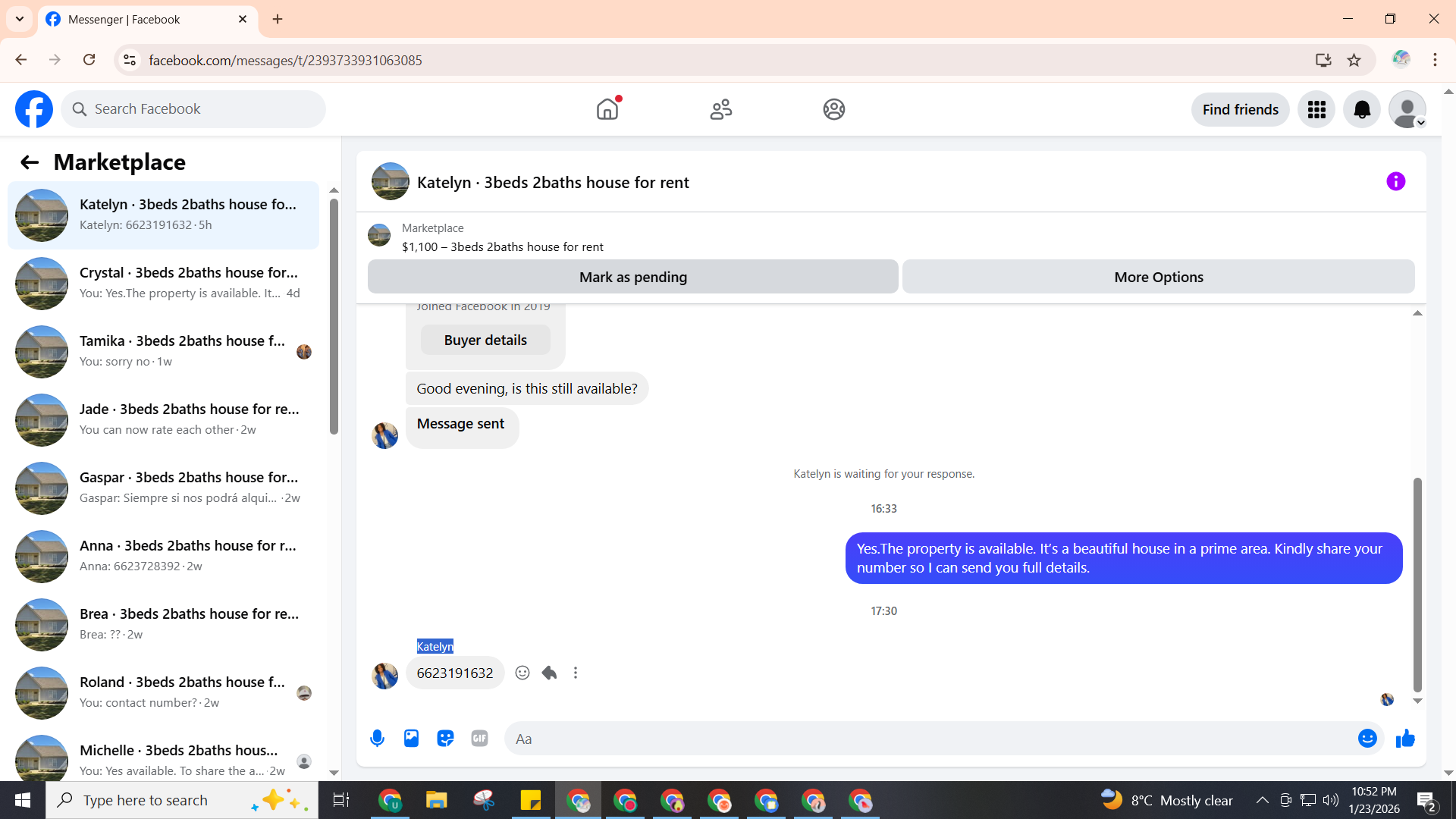Open the GIF picker icon
The width and height of the screenshot is (1456, 819).
[x=479, y=739]
